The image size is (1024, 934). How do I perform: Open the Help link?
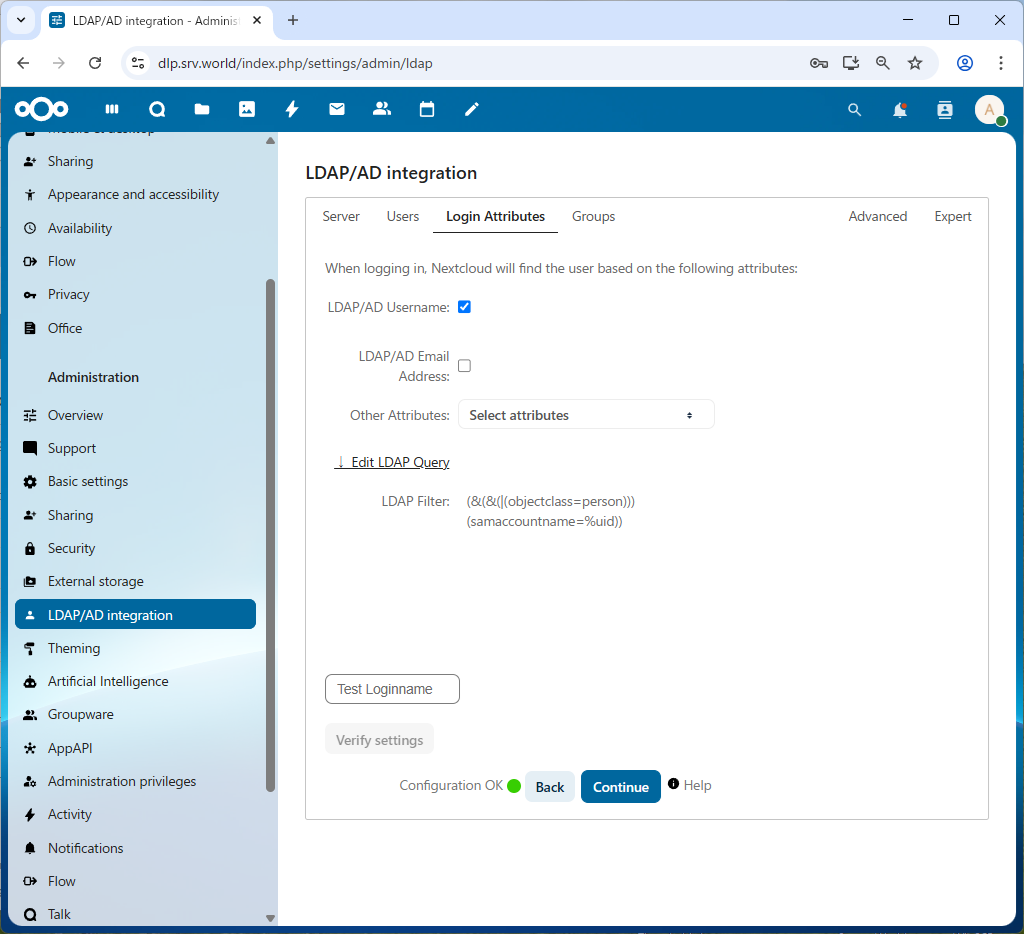[697, 785]
